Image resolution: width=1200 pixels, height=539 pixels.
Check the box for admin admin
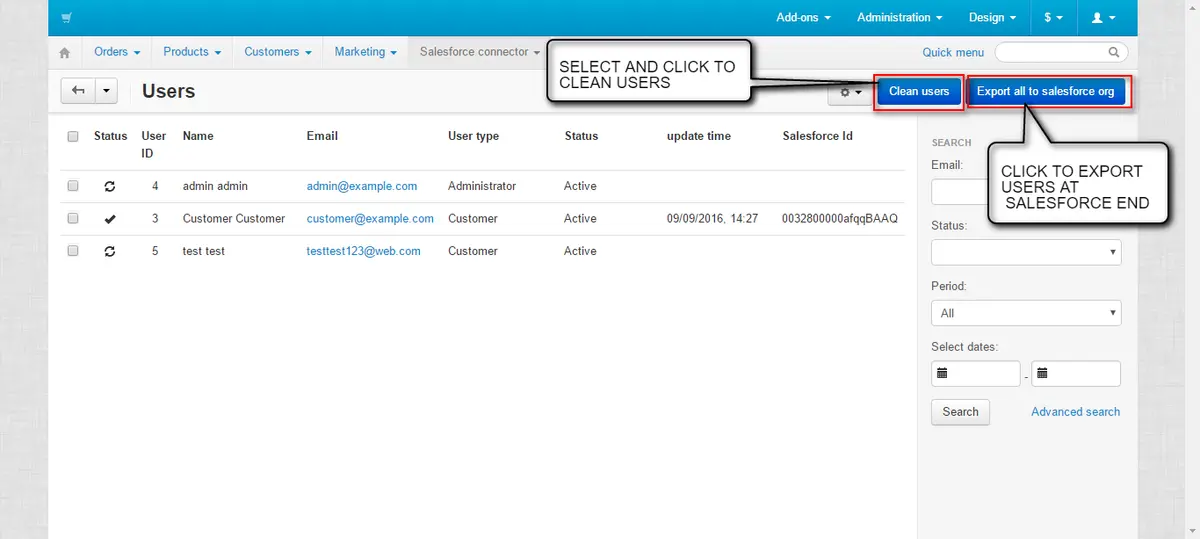point(73,186)
